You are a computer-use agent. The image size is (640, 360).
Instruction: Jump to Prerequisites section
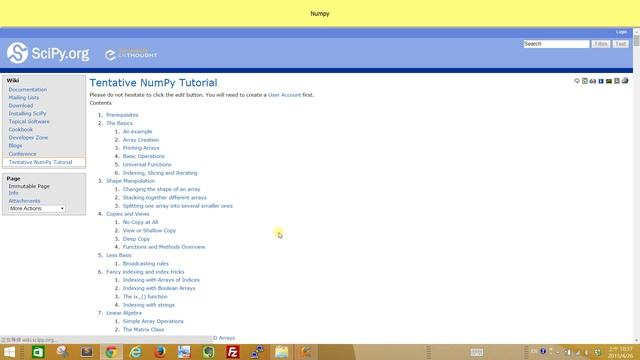[x=122, y=115]
